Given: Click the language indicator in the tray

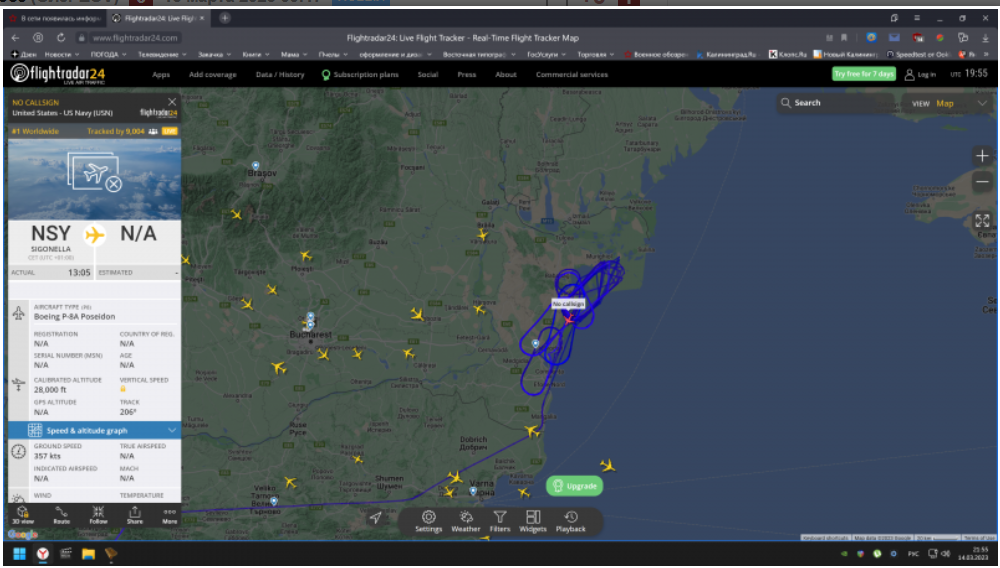Looking at the screenshot, I should tap(913, 553).
